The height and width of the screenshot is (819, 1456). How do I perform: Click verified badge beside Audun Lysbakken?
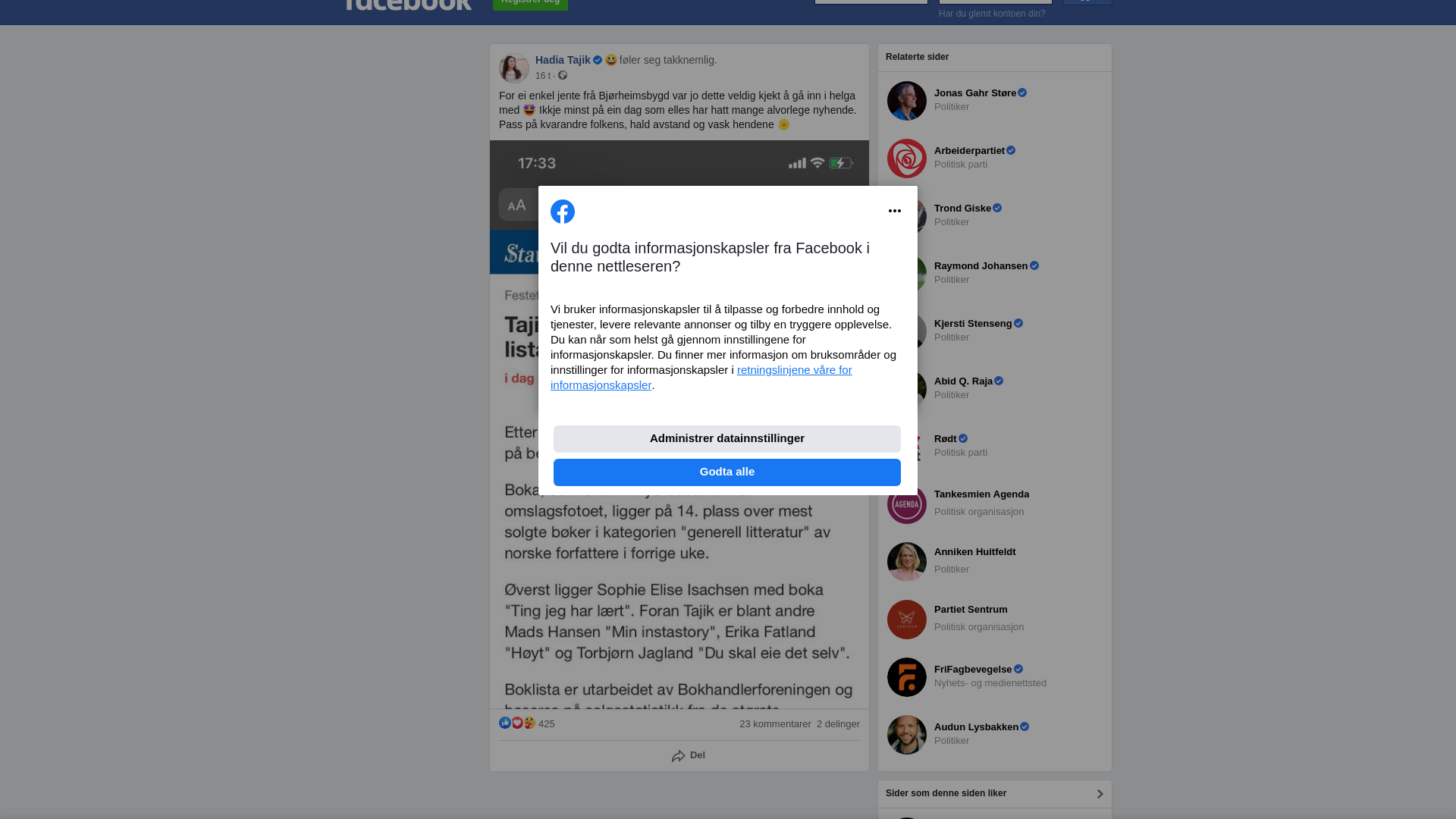pyautogui.click(x=1025, y=727)
